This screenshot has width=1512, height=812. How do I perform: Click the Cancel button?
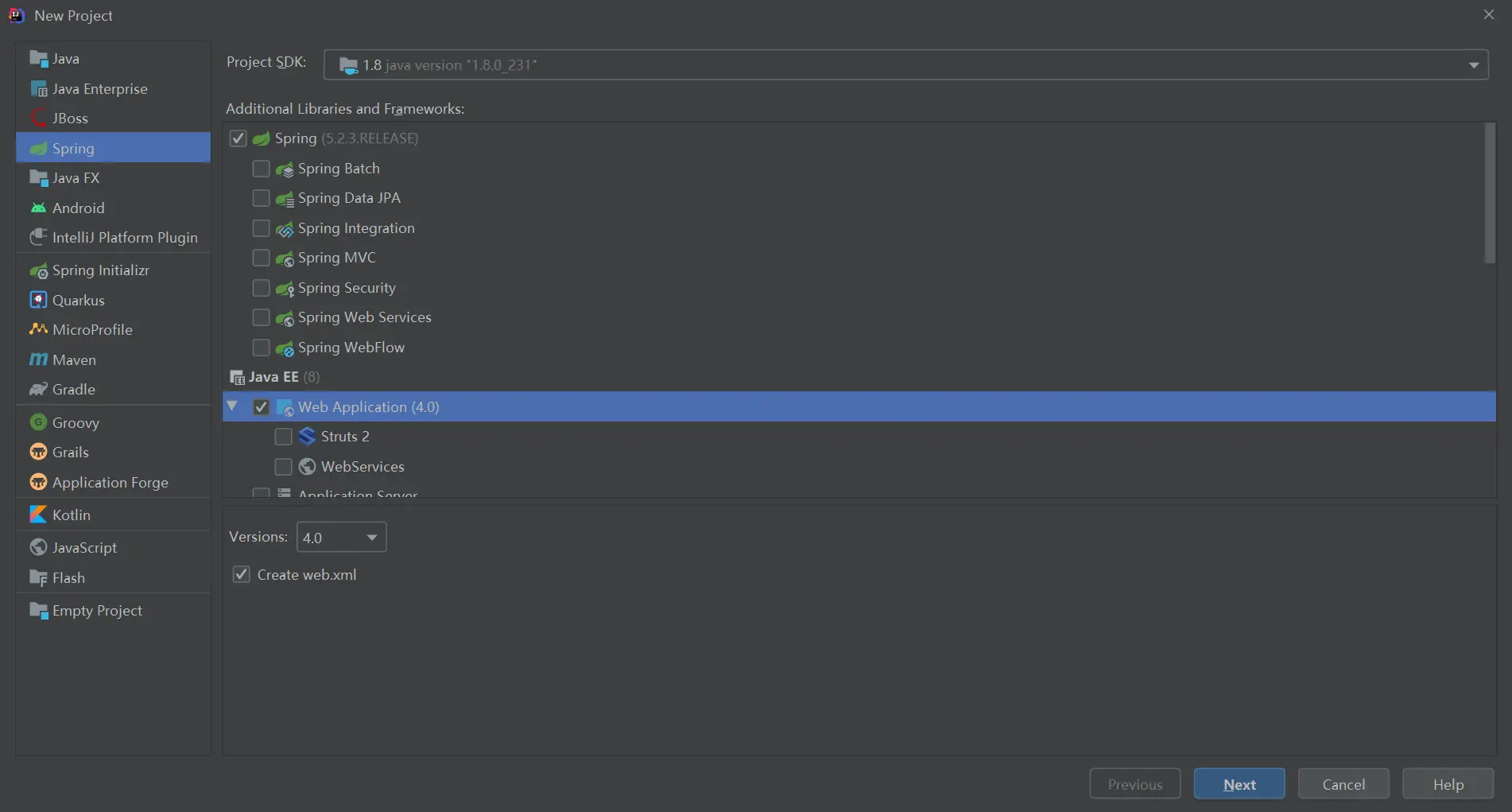click(1343, 784)
